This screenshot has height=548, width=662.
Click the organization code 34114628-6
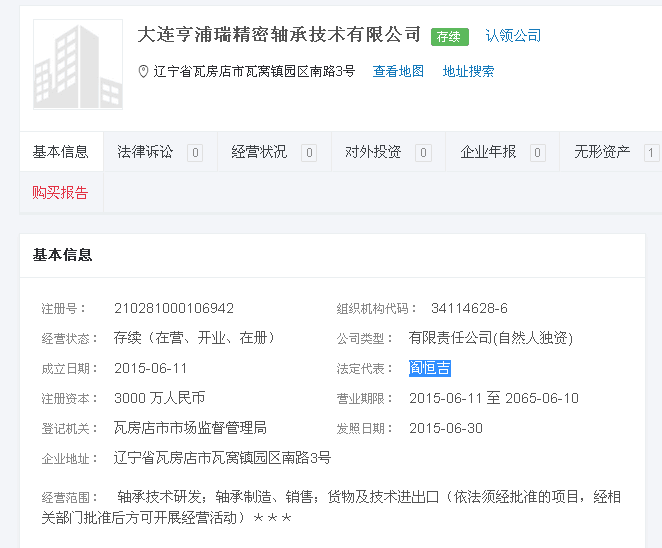(x=469, y=308)
